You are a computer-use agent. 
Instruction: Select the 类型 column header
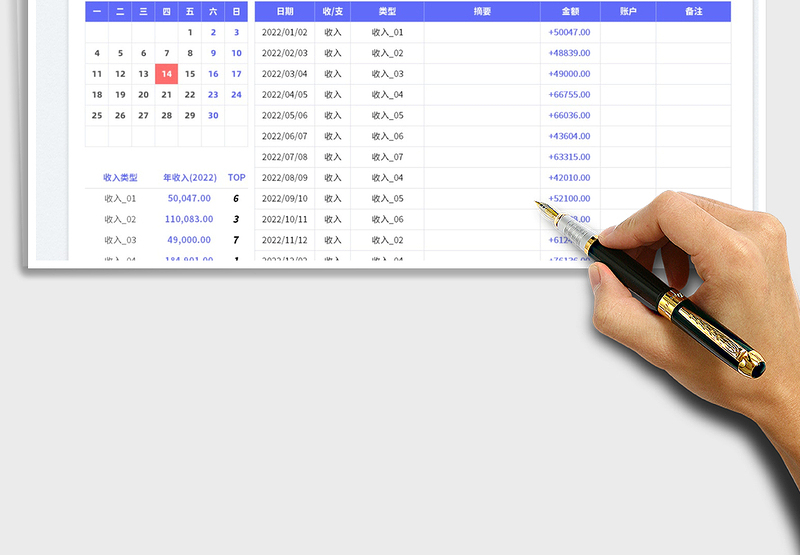point(387,12)
